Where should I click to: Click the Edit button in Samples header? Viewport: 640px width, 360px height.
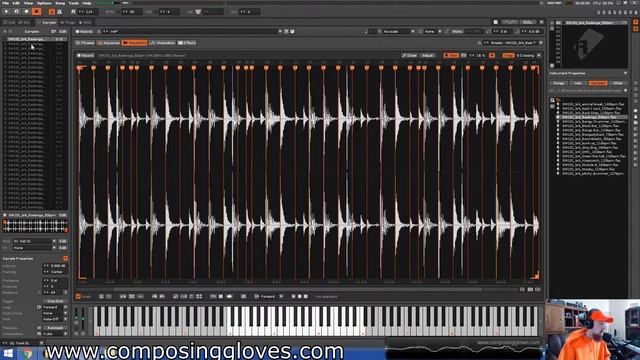[62, 31]
